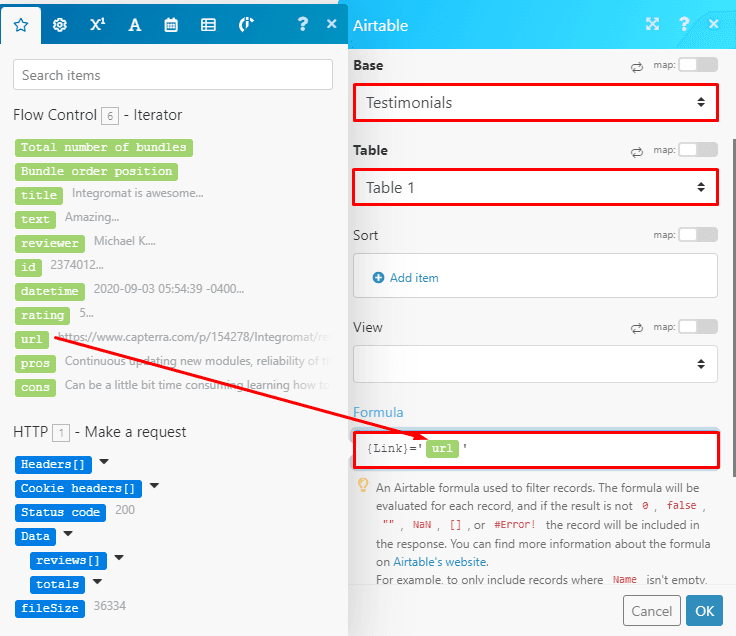The height and width of the screenshot is (636, 736).
Task: Toggle the map switch for Sort
Action: coord(698,235)
